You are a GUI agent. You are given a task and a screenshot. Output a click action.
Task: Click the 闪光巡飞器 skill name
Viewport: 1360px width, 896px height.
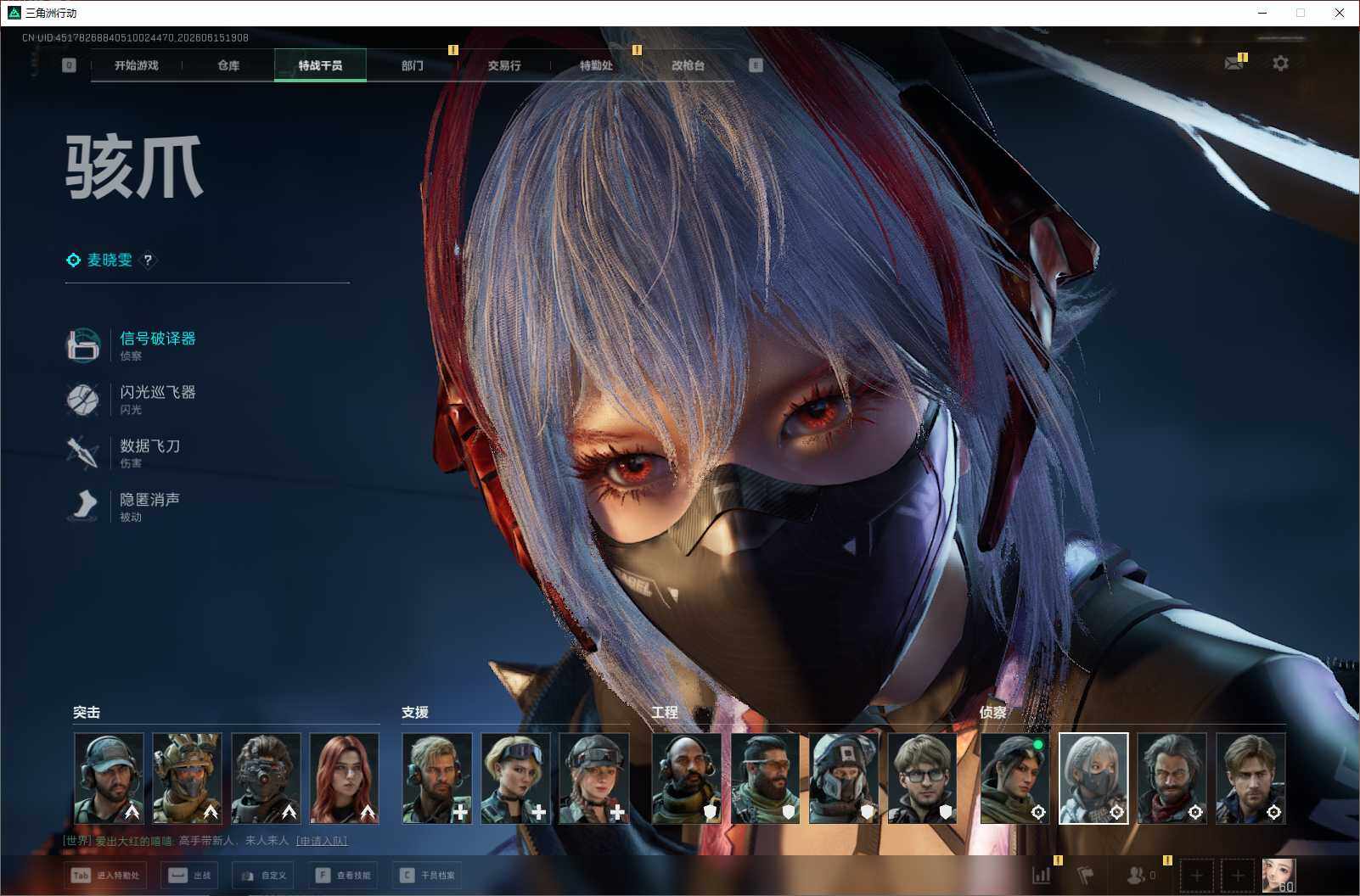click(158, 392)
